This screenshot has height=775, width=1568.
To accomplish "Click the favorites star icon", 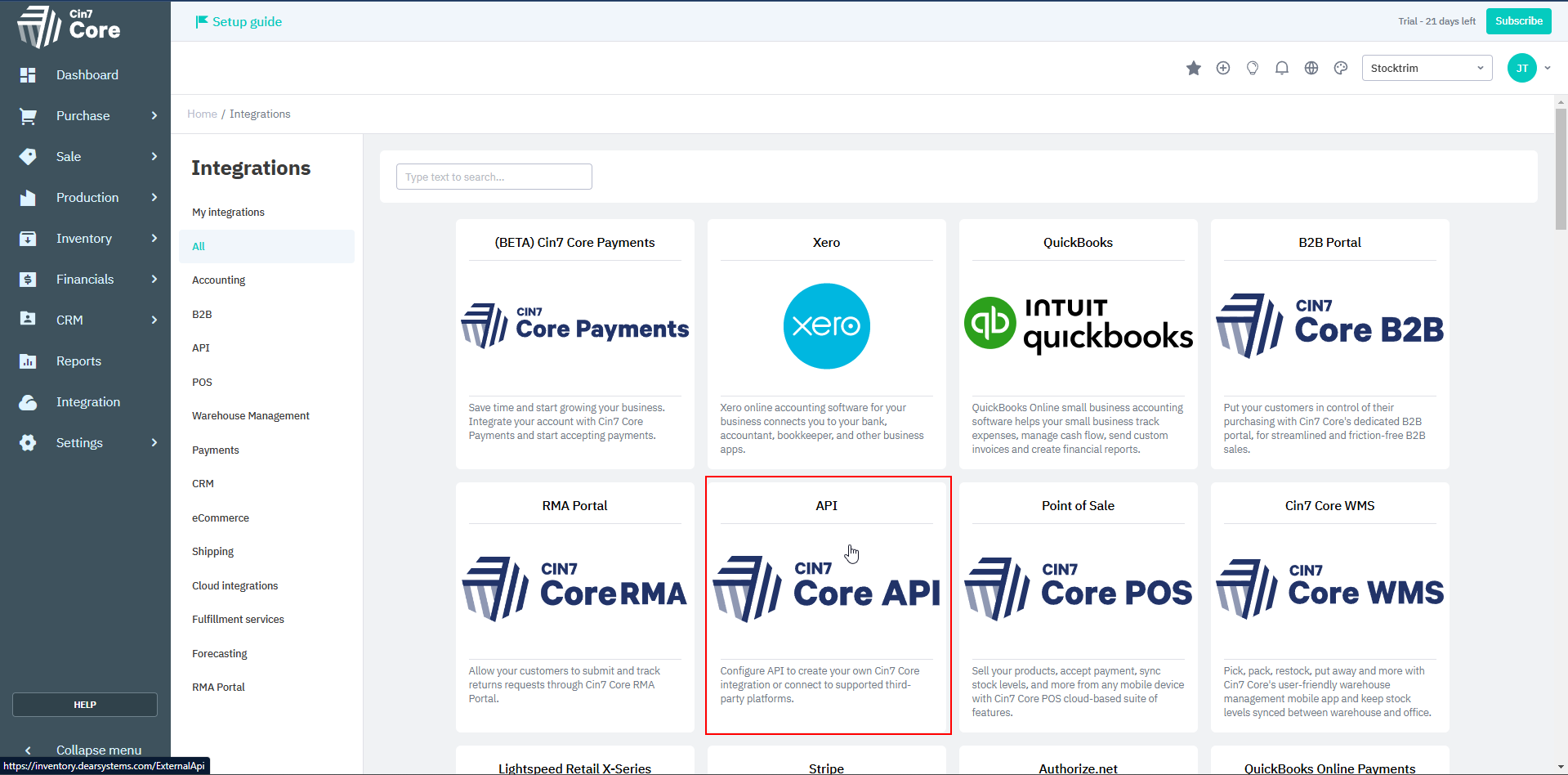I will click(x=1193, y=68).
